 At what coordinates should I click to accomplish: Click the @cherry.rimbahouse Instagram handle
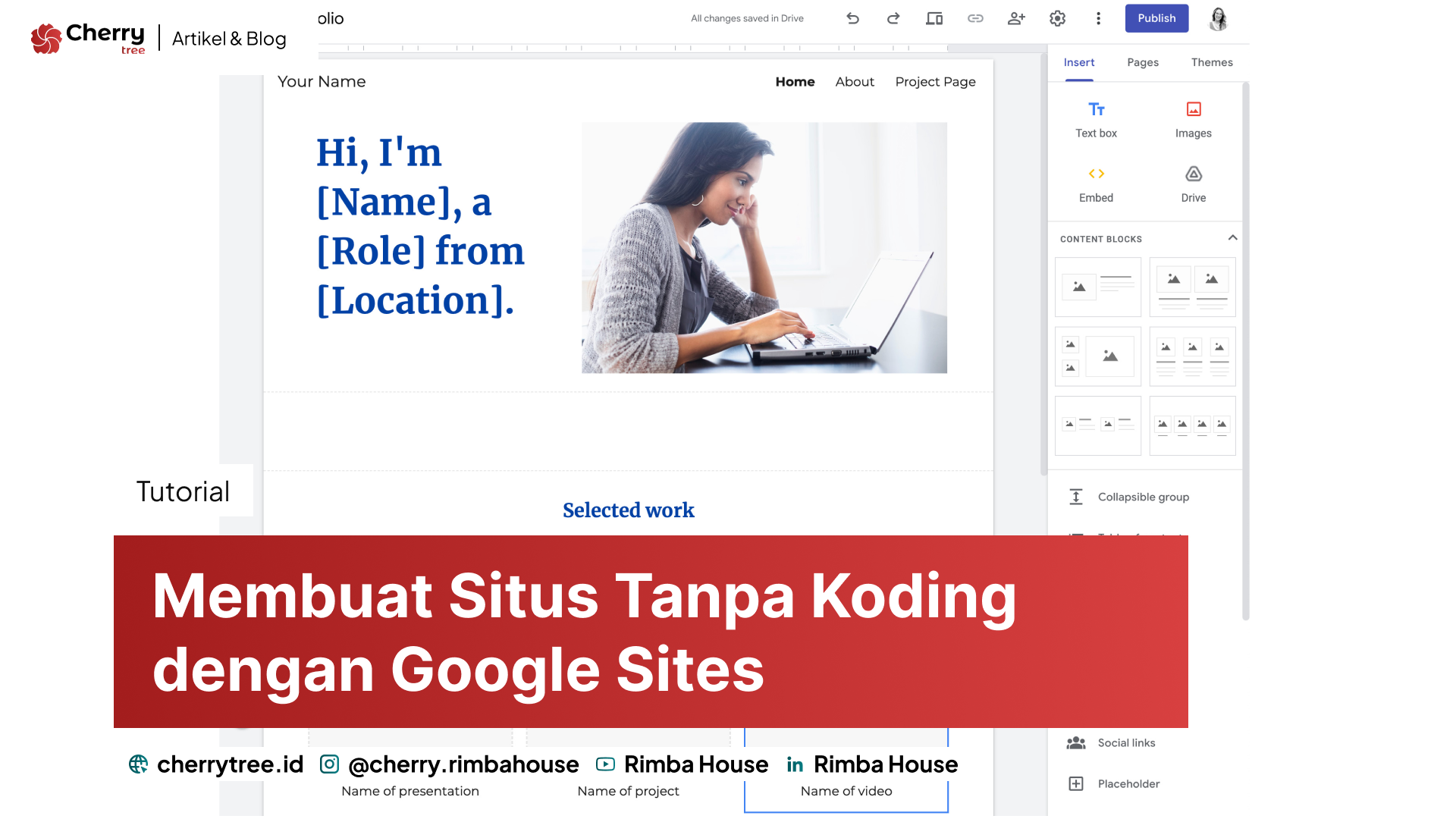coord(463,764)
